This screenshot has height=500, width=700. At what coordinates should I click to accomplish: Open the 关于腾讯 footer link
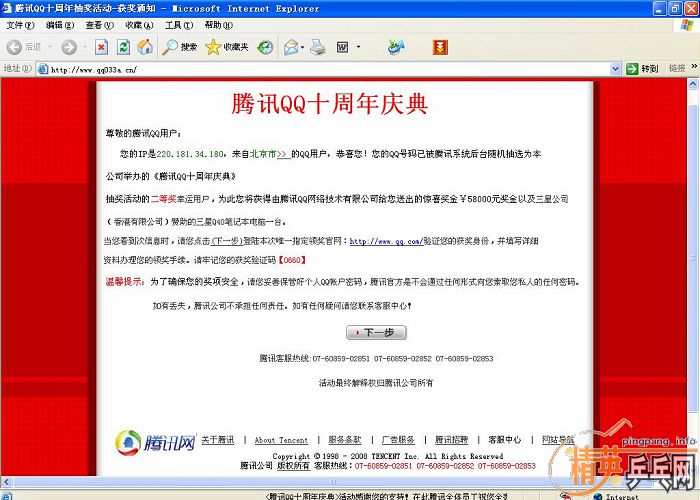[x=218, y=440]
